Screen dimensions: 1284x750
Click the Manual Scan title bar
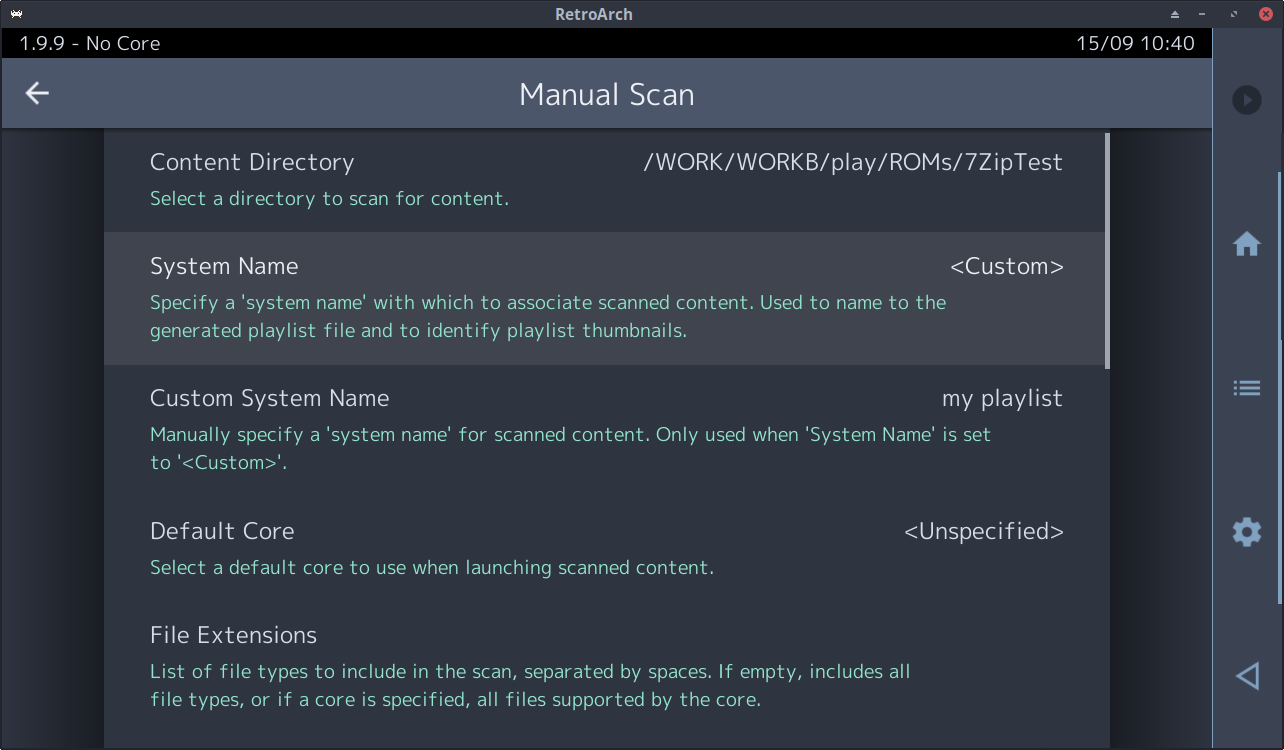(x=606, y=93)
